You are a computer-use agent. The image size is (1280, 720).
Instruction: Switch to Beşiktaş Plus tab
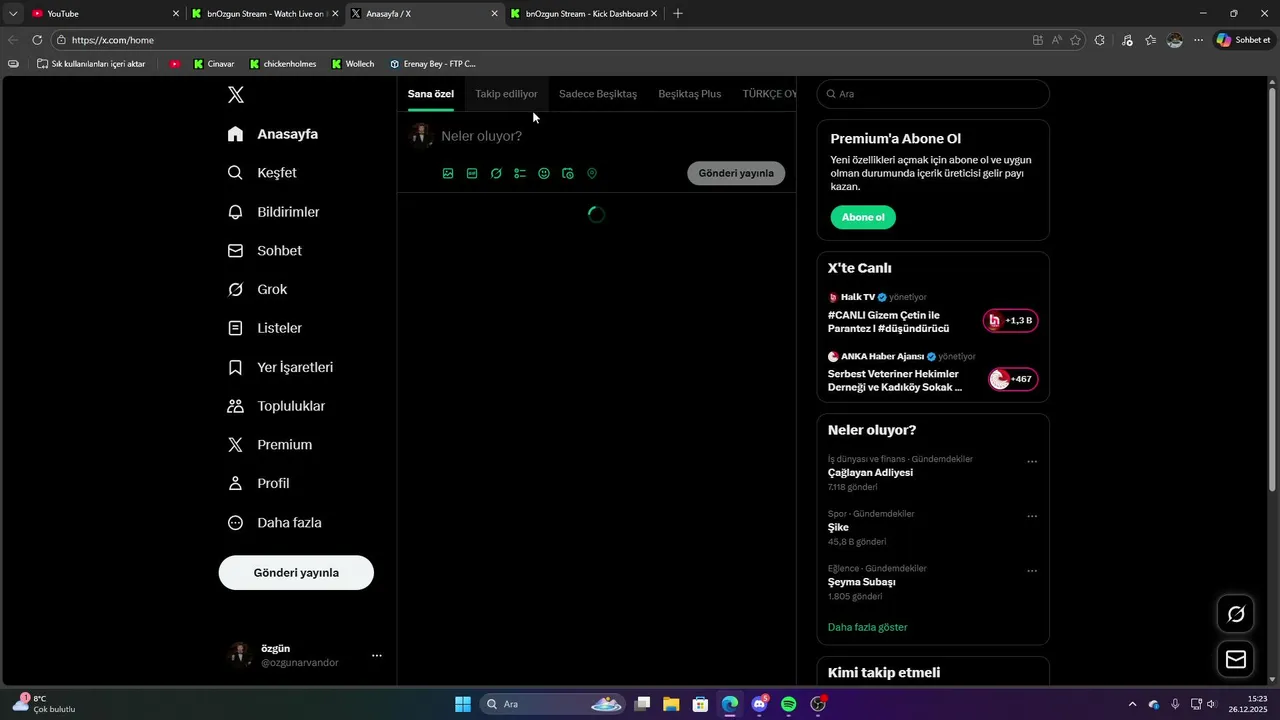tap(690, 94)
